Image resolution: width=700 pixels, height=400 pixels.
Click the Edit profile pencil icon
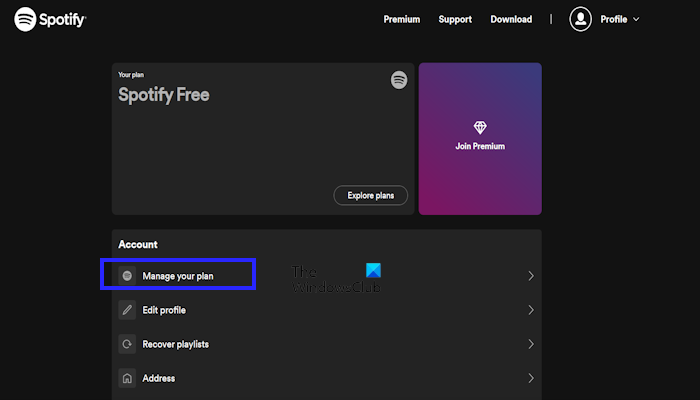(127, 310)
